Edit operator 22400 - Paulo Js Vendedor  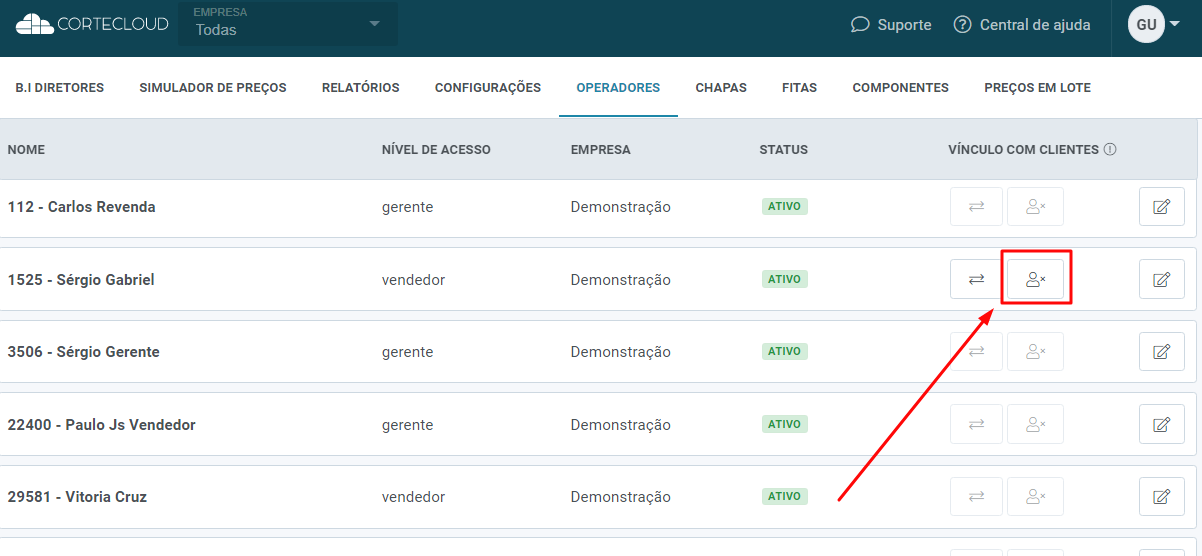(x=1162, y=424)
